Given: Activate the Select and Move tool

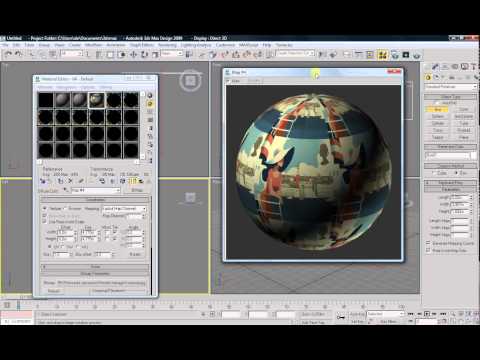Looking at the screenshot, I should [133, 54].
